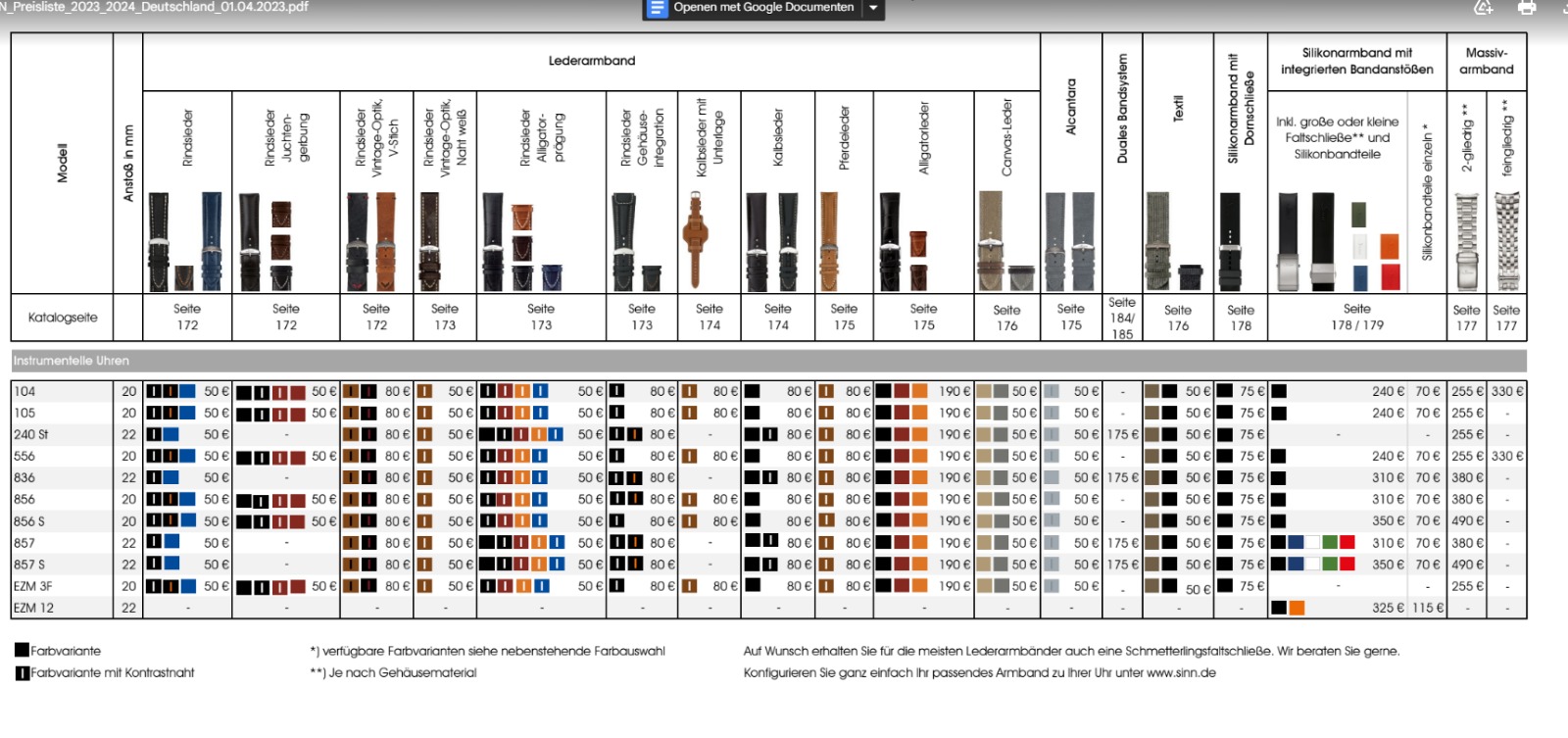The image size is (1568, 738).
Task: Click 'Openen met Google Documenten' button
Action: (x=762, y=8)
